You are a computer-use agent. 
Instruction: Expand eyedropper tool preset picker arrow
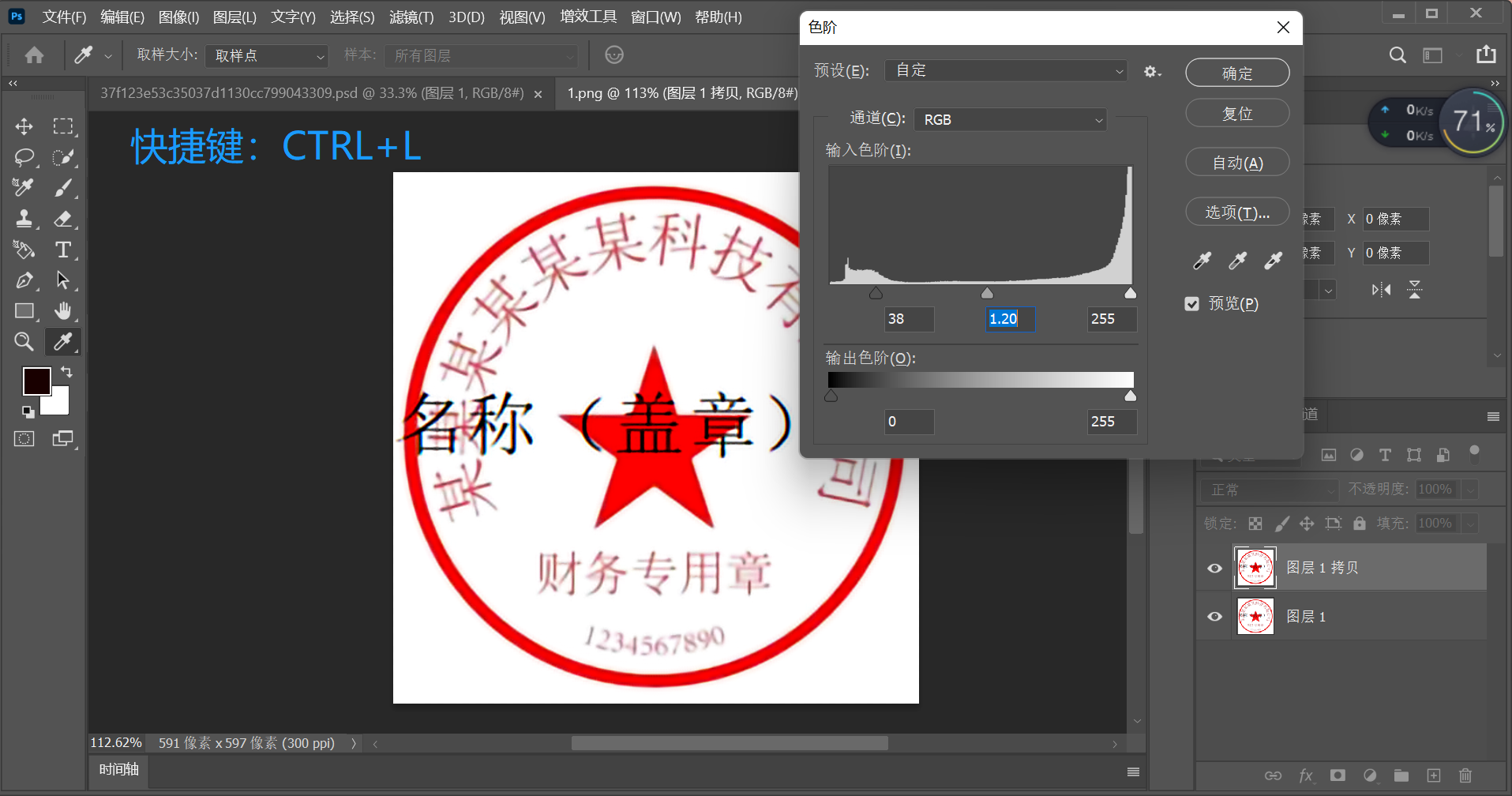click(x=108, y=56)
